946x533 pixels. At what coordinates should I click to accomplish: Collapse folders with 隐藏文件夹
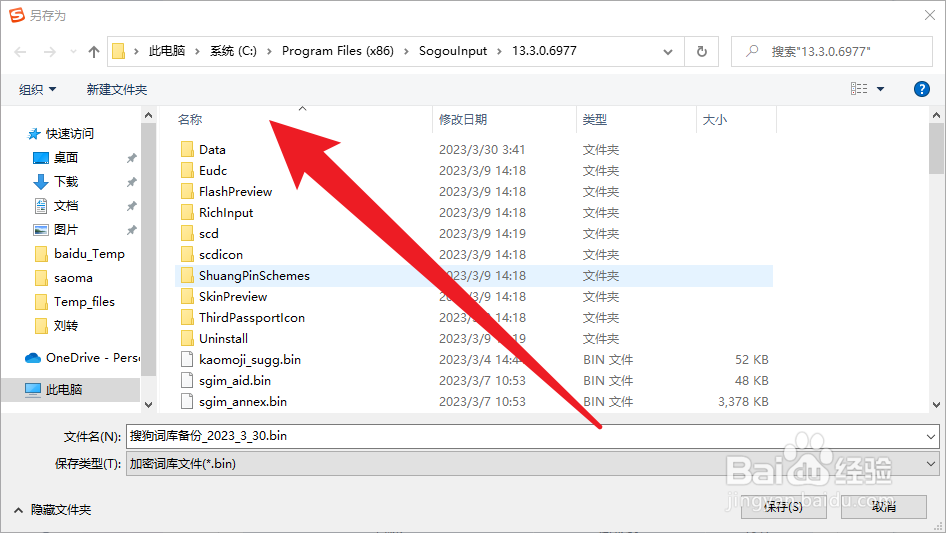(x=52, y=510)
